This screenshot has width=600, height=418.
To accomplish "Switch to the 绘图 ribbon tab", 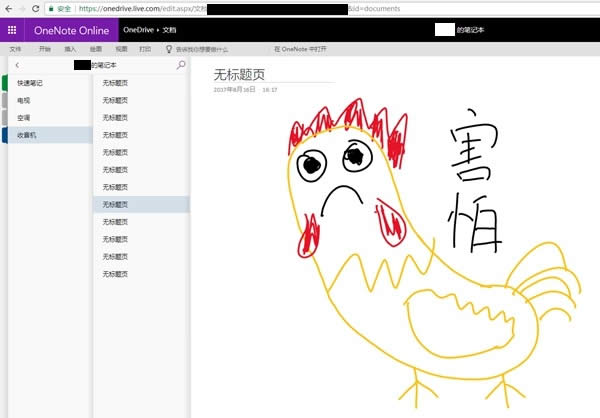I will (96, 48).
